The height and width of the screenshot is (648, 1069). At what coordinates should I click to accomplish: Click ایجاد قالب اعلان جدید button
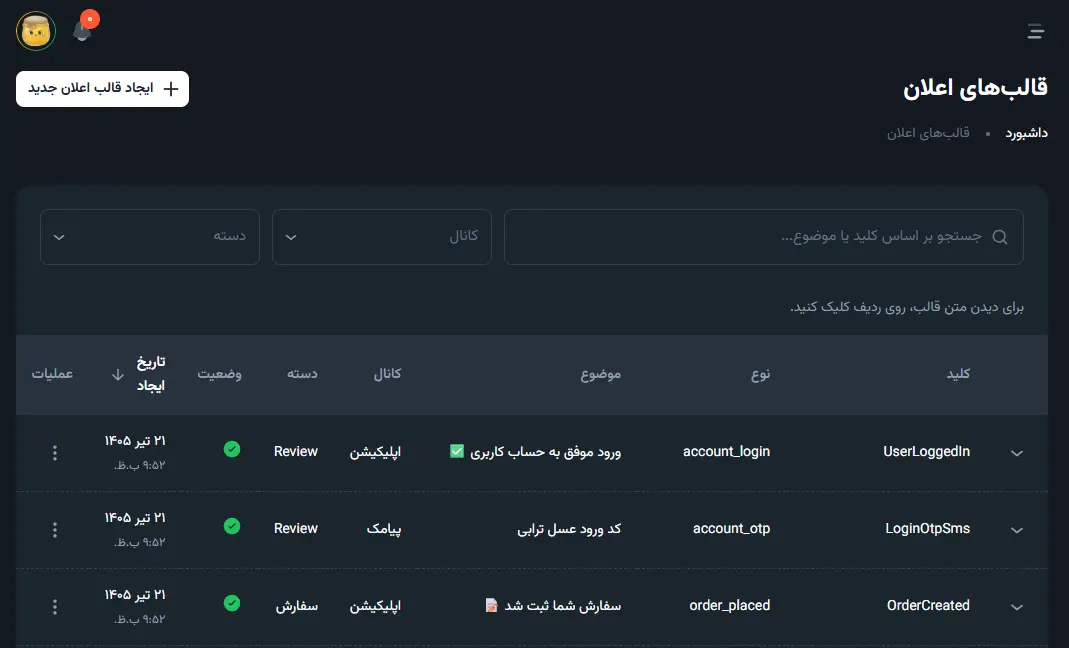(x=102, y=89)
